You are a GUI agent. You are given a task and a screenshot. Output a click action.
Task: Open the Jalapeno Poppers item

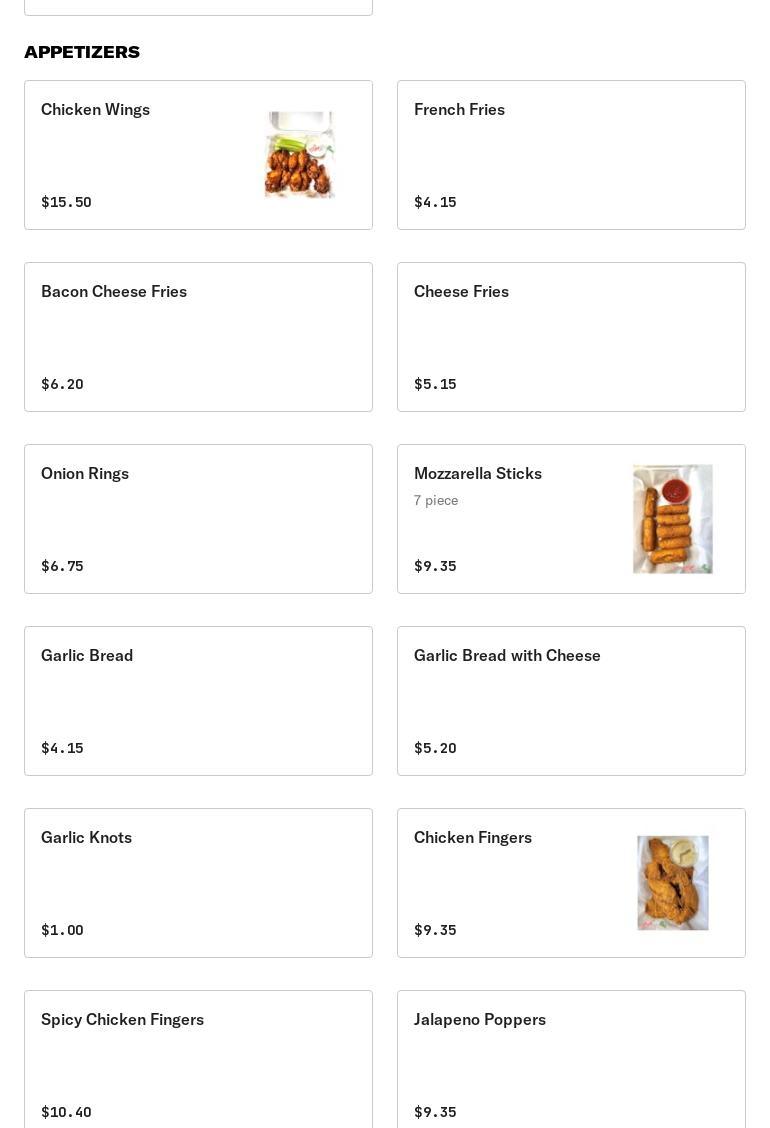point(571,1062)
